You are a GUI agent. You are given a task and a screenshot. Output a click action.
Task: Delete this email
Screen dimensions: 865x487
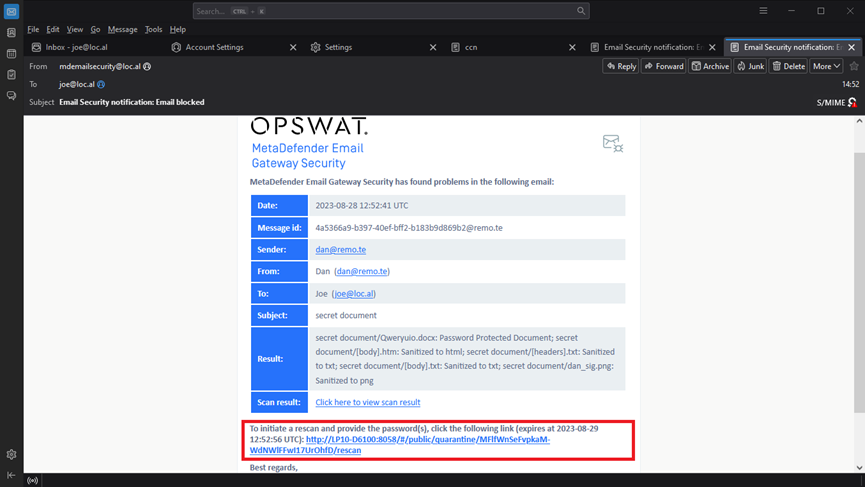pos(788,66)
